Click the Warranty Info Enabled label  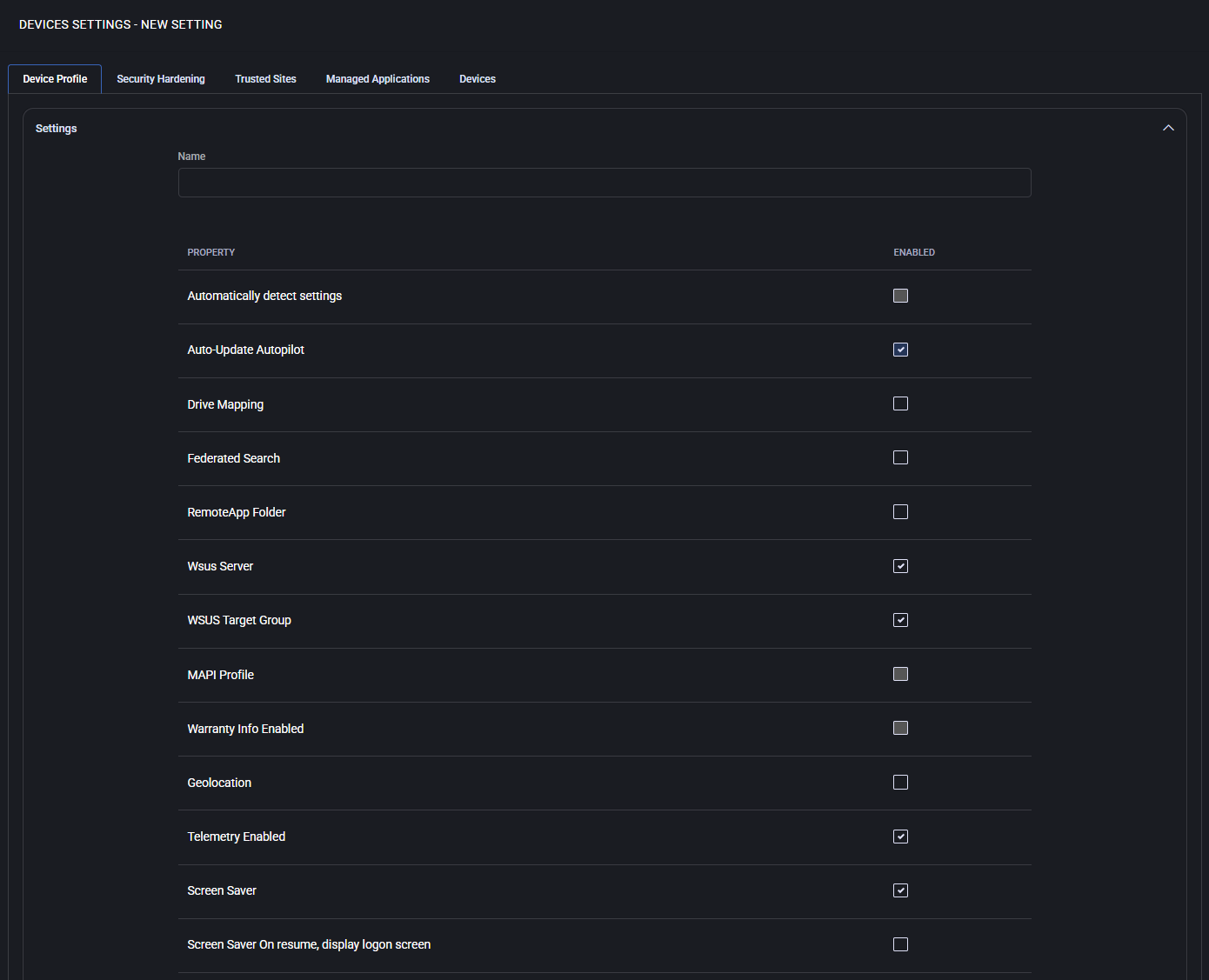(x=245, y=729)
